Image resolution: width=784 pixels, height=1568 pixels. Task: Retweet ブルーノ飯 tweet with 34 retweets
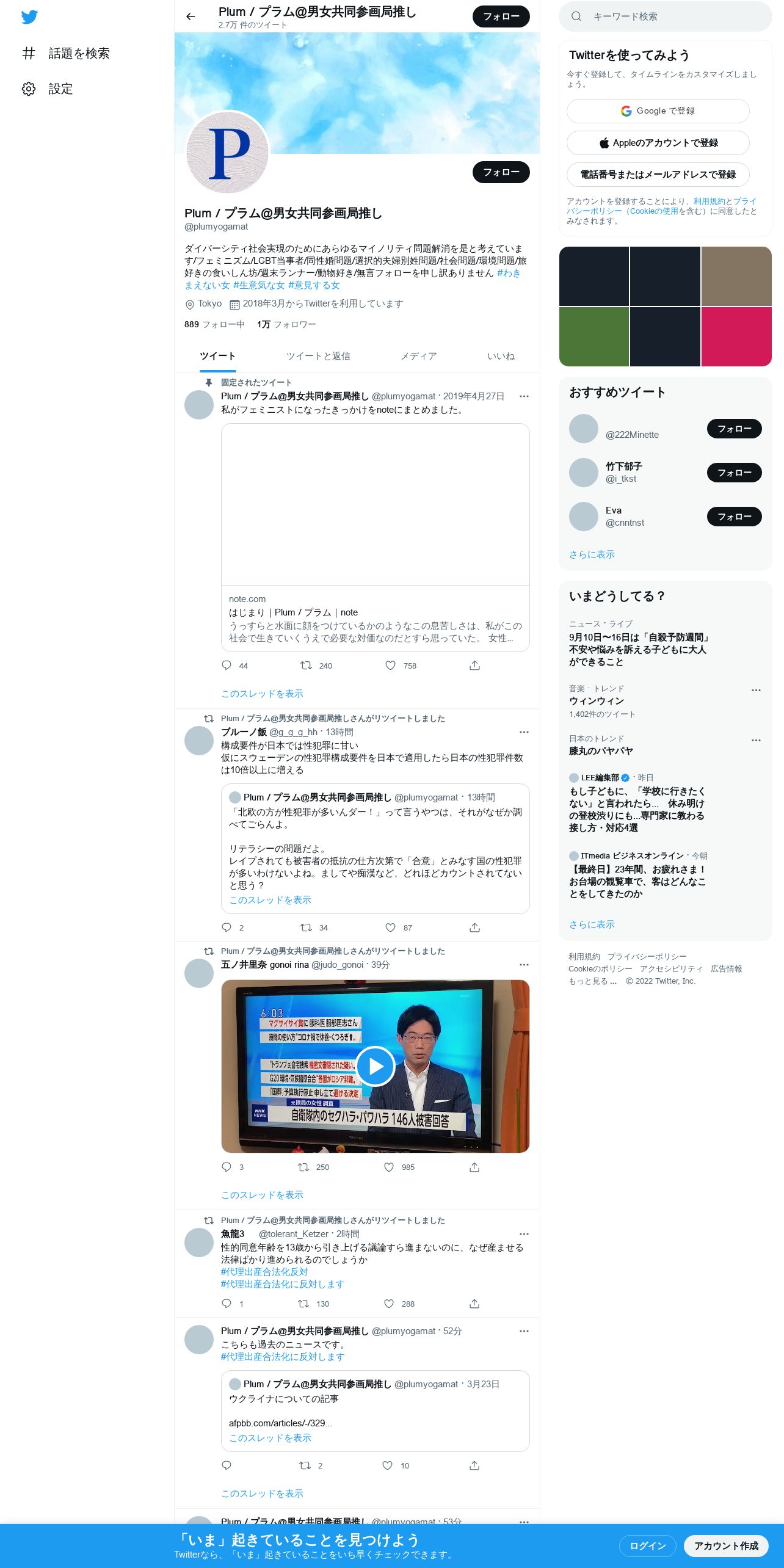[x=306, y=927]
